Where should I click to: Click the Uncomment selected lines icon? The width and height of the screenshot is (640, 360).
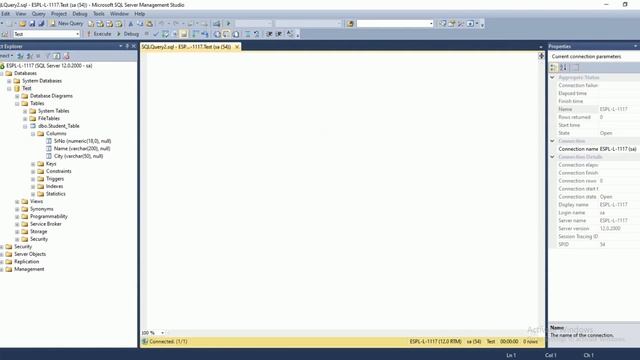[x=256, y=34]
